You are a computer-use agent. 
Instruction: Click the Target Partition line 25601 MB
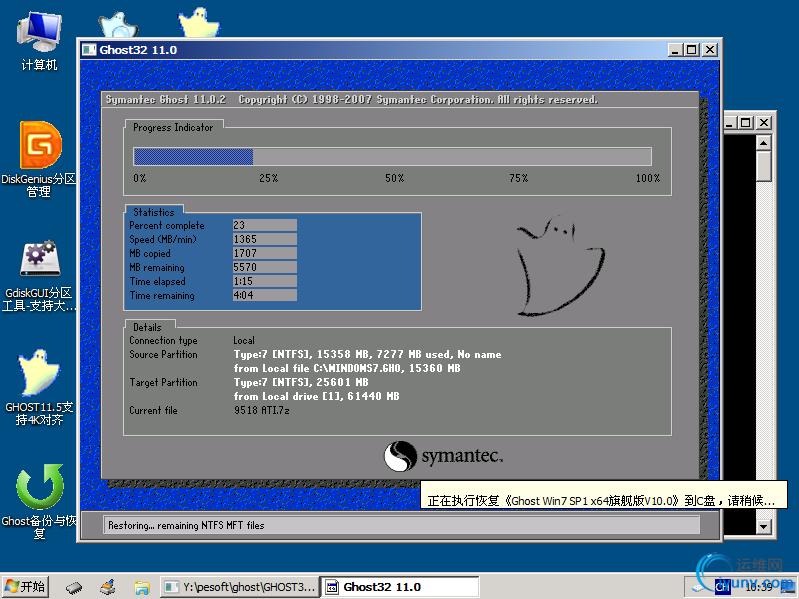click(301, 382)
